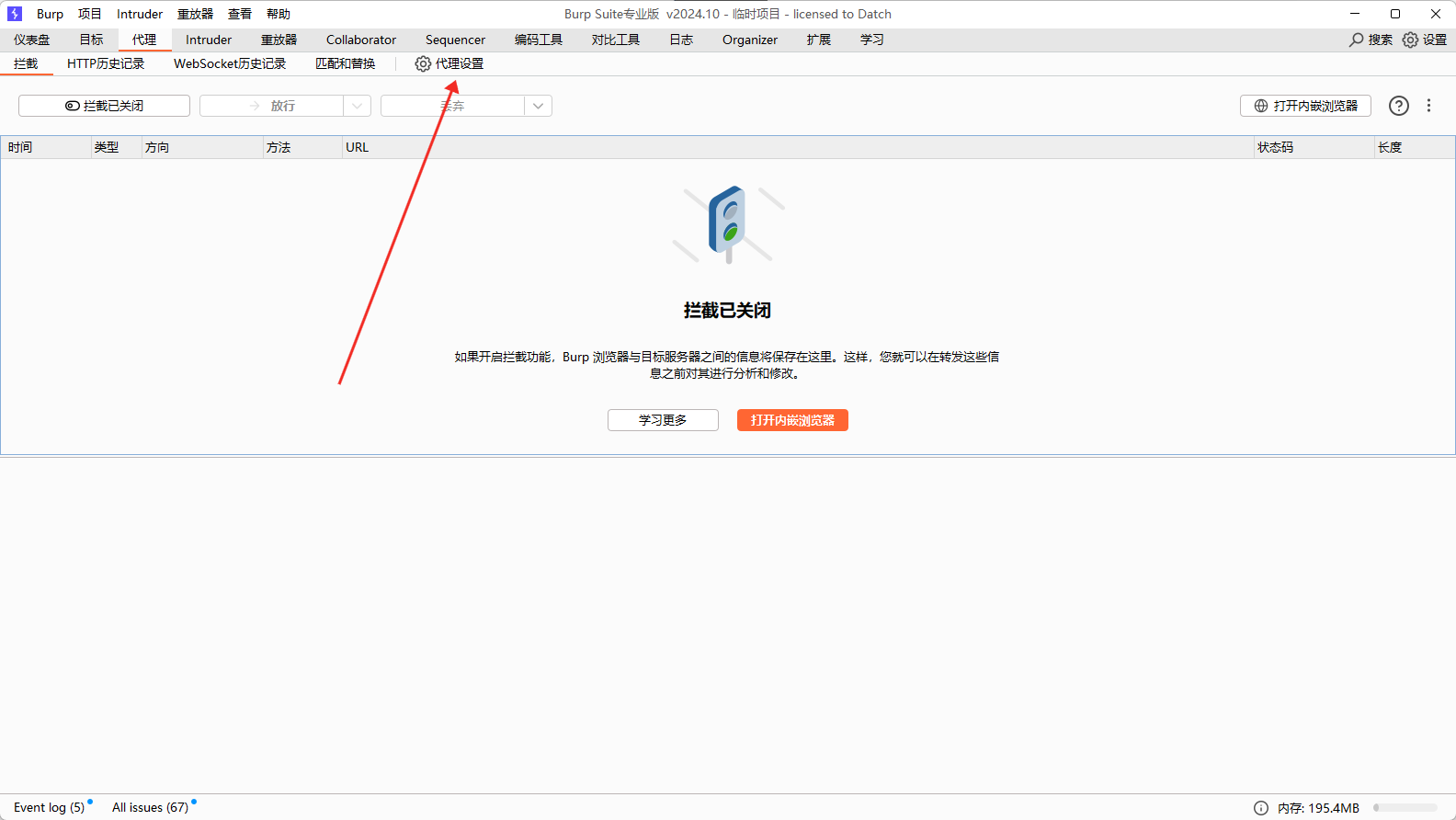This screenshot has width=1456, height=820.
Task: Open the 查看 menu
Action: (240, 14)
